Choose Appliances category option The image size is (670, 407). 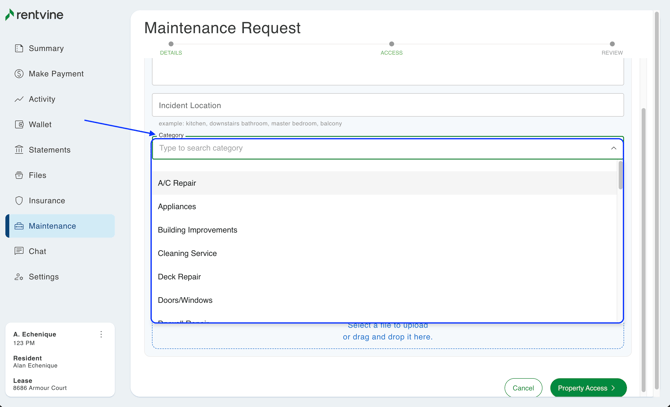pos(177,207)
